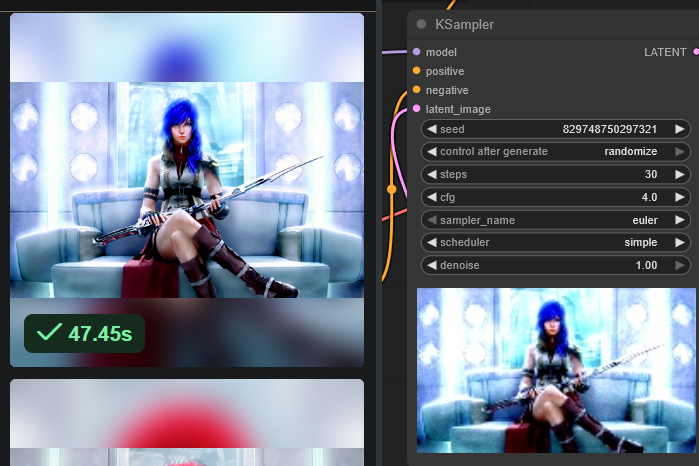Click the orange positive input socket
This screenshot has height=466, width=699.
point(416,70)
